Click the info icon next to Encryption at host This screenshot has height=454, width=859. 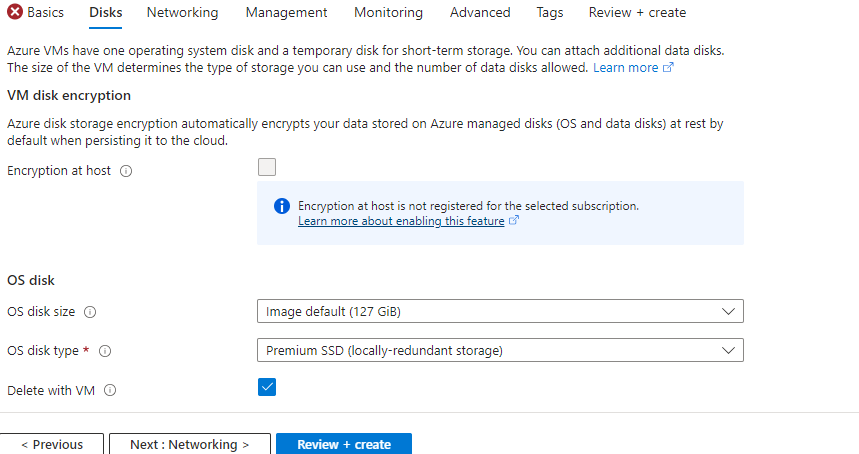pos(126,171)
